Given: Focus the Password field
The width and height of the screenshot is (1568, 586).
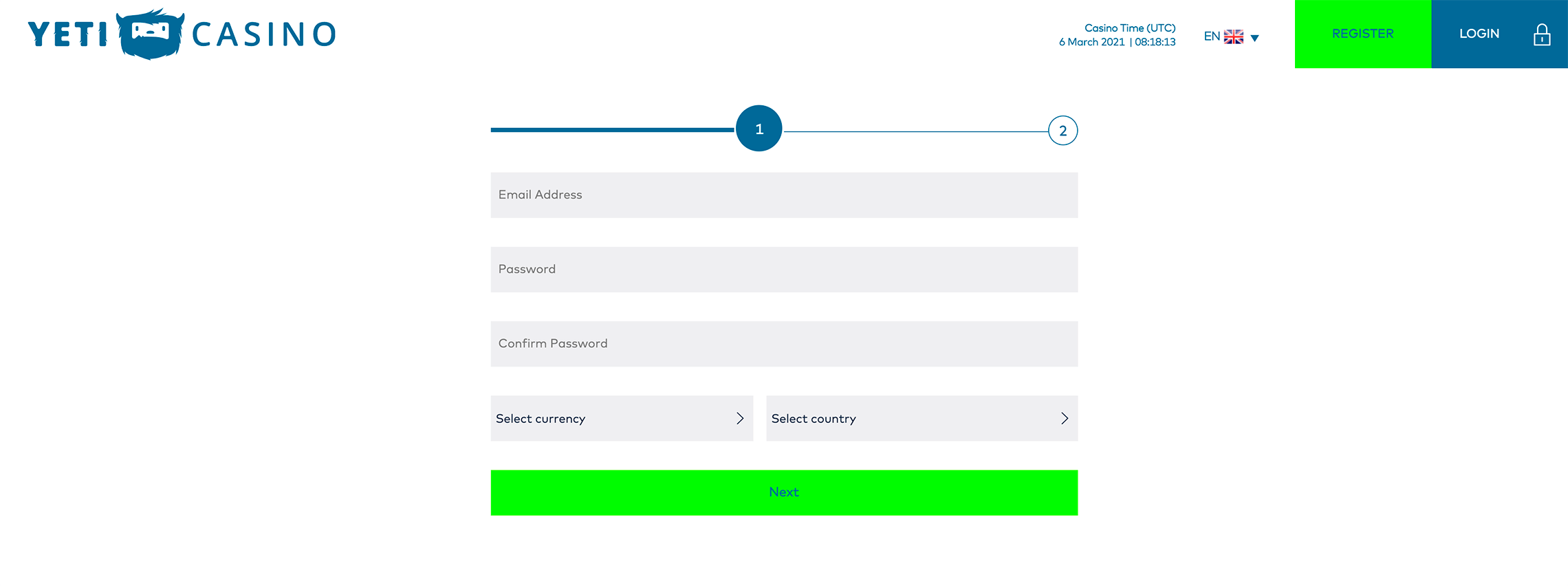Looking at the screenshot, I should [784, 270].
